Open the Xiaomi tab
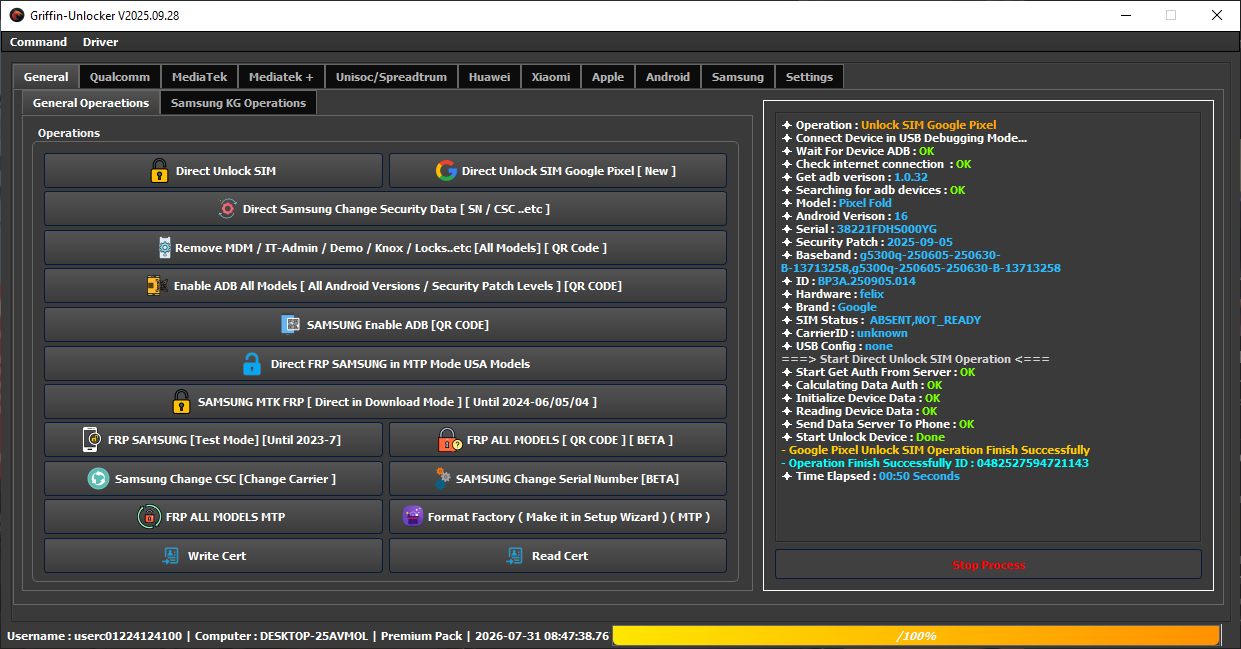This screenshot has width=1241, height=649. [x=551, y=77]
